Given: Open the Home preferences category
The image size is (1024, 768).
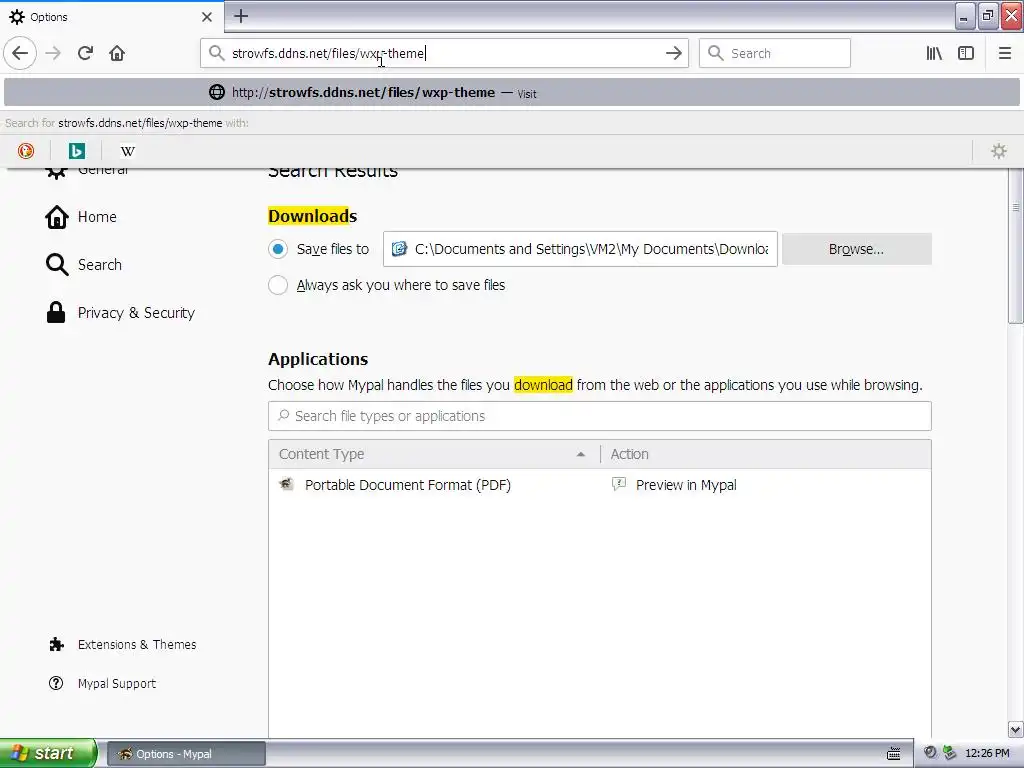Looking at the screenshot, I should coord(81,217).
